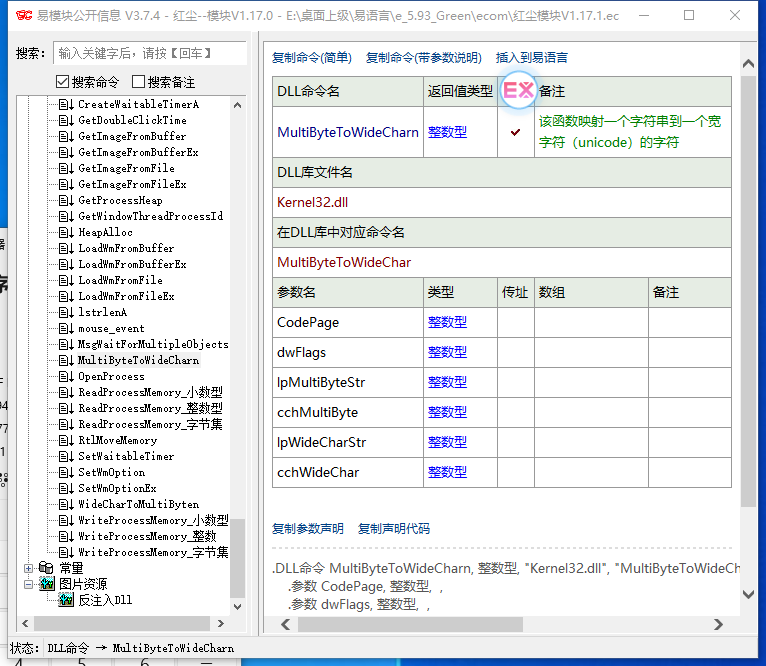The height and width of the screenshot is (666, 766).
Task: Click the Kernel32.dll library file name
Action: pos(313,202)
